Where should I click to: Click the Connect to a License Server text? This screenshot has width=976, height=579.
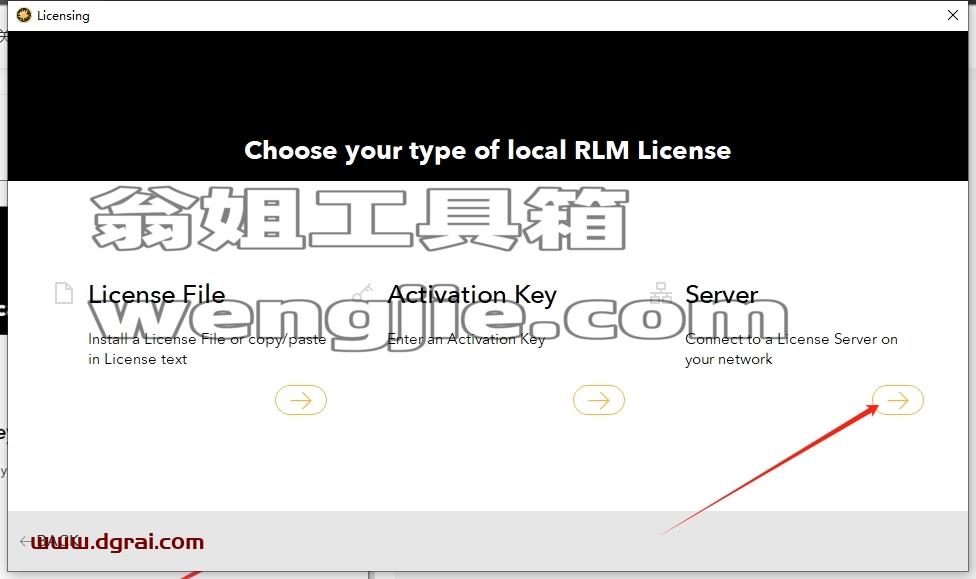click(x=791, y=349)
